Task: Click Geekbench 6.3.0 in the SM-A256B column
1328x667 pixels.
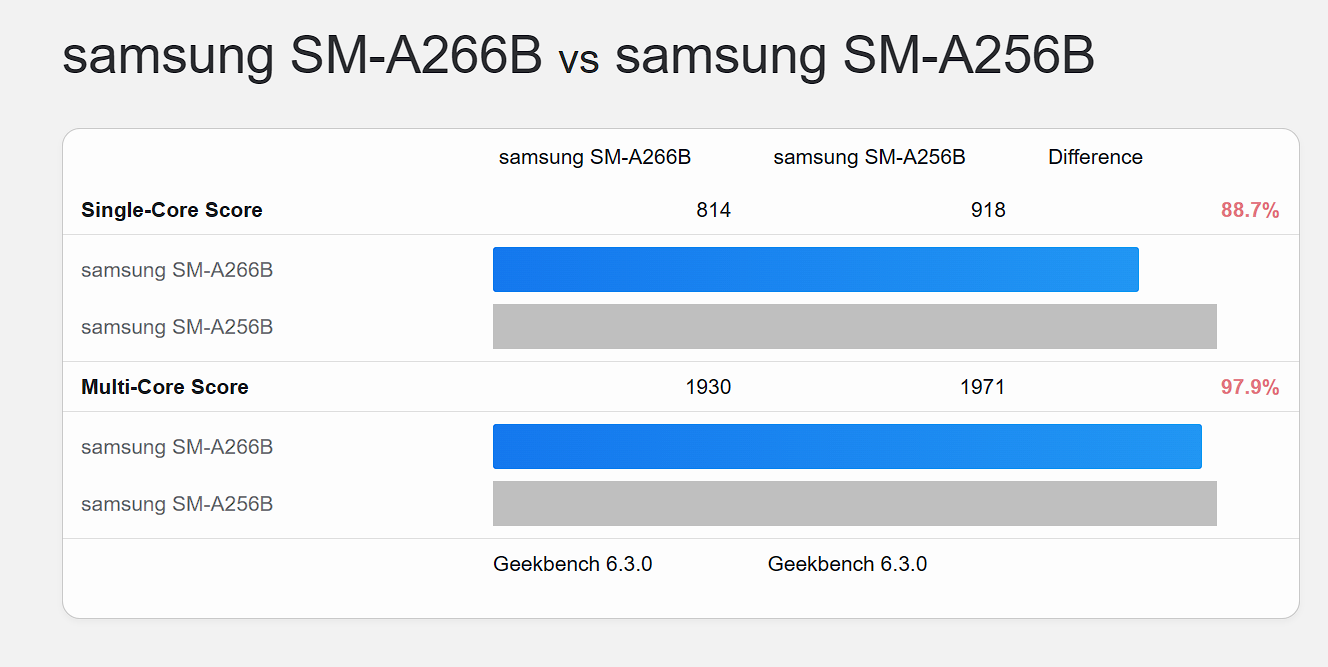Action: pos(847,564)
